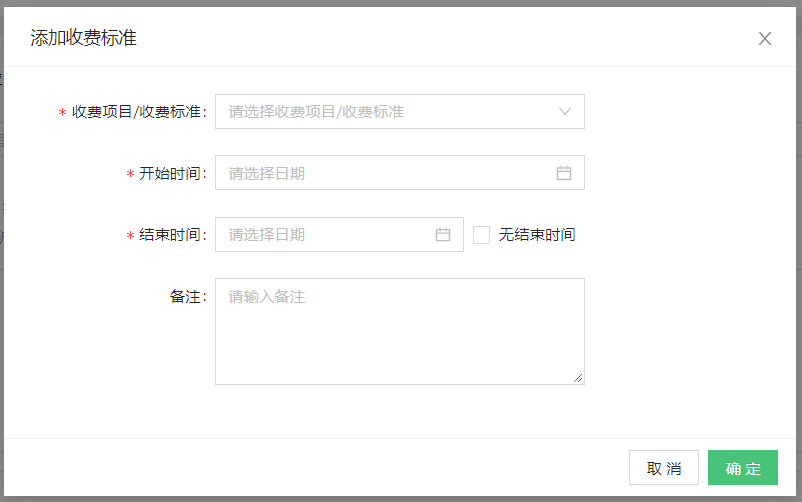Close the 添加收费标准 dialog with the X icon
This screenshot has width=802, height=502.
(765, 39)
